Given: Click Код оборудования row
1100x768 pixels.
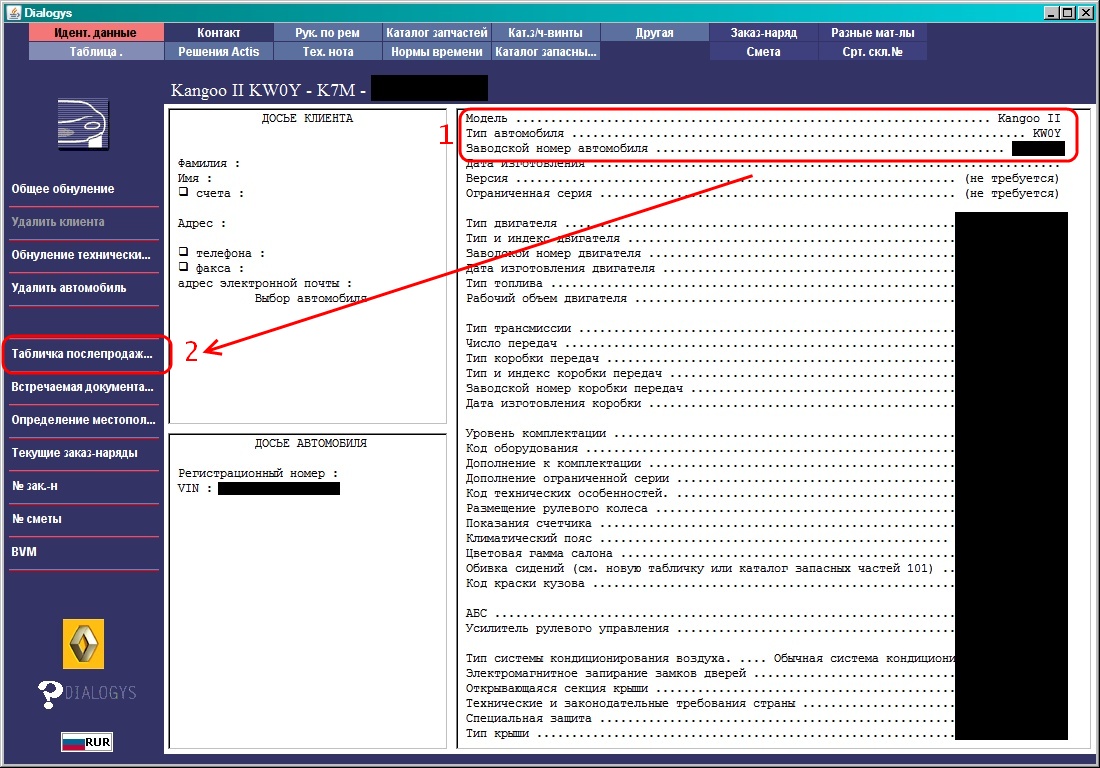Looking at the screenshot, I should (710, 448).
